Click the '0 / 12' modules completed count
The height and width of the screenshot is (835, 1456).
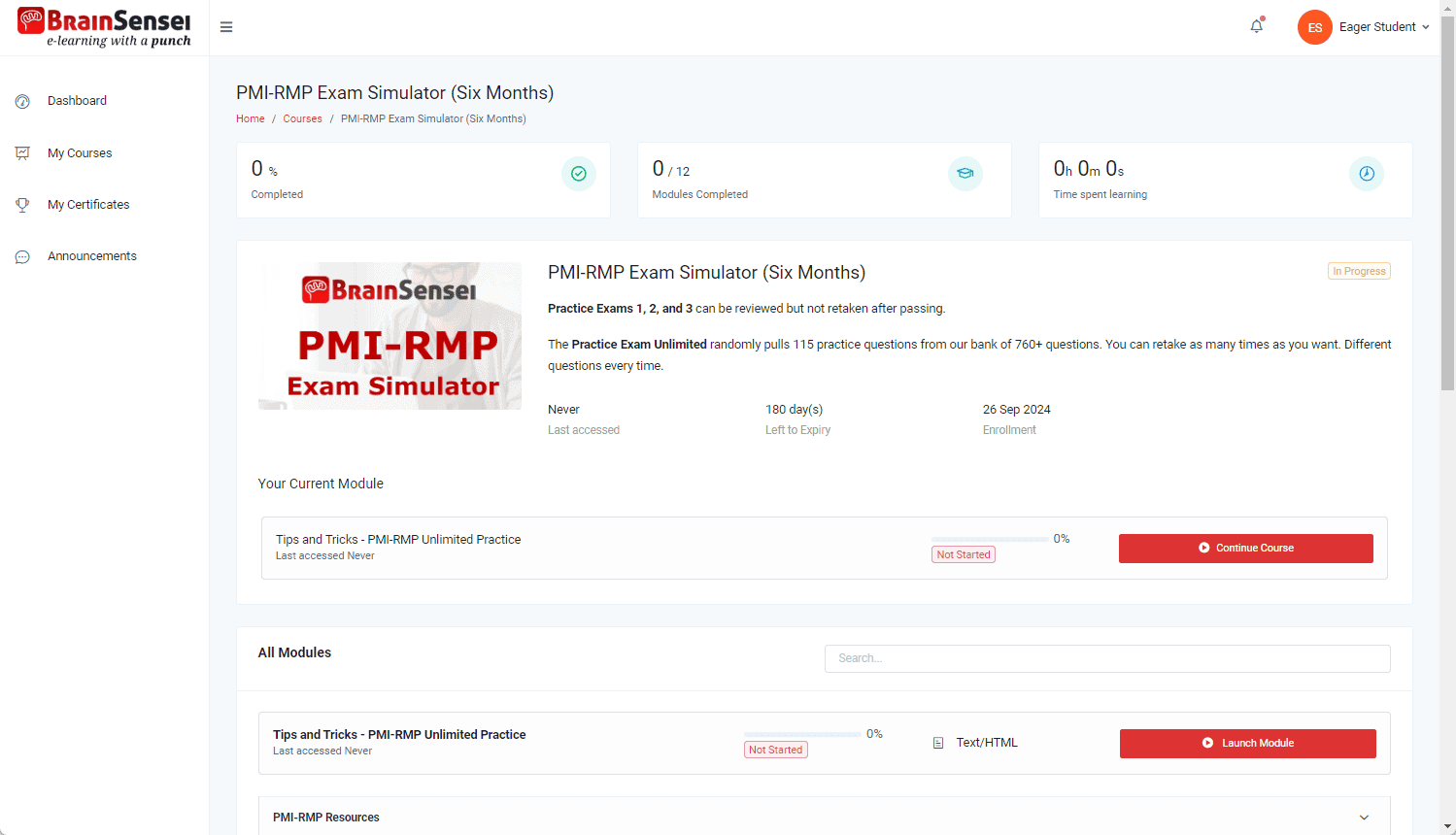[x=671, y=169]
